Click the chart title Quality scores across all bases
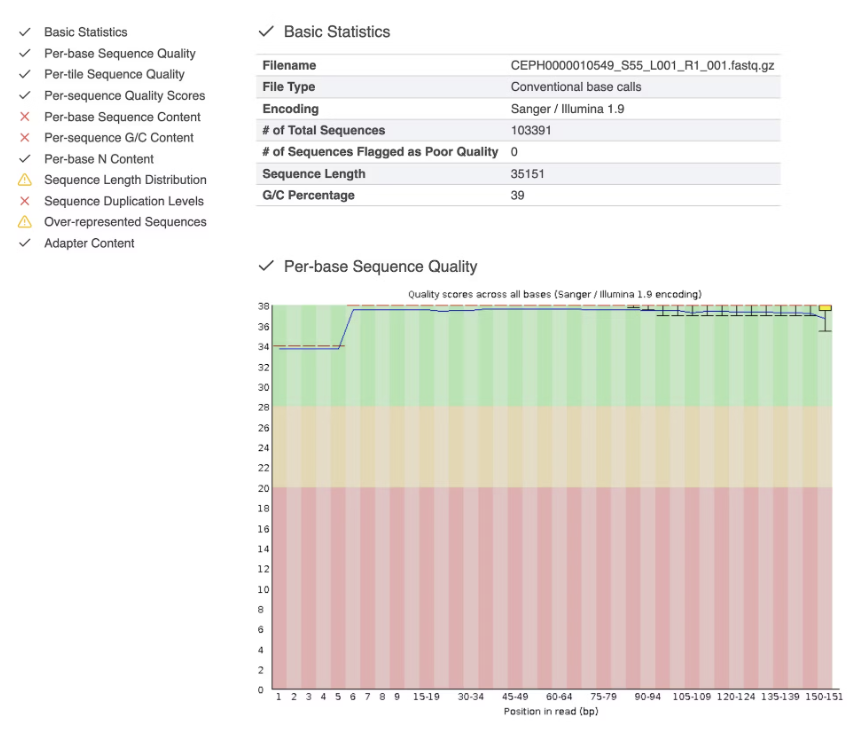Viewport: 856px width, 740px height. pyautogui.click(x=555, y=294)
